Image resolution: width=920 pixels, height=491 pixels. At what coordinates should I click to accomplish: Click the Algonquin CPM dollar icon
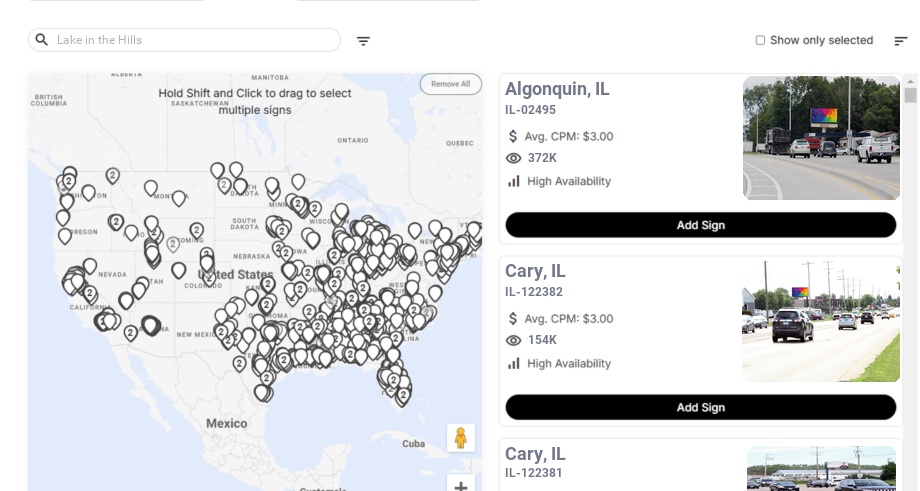(x=514, y=136)
